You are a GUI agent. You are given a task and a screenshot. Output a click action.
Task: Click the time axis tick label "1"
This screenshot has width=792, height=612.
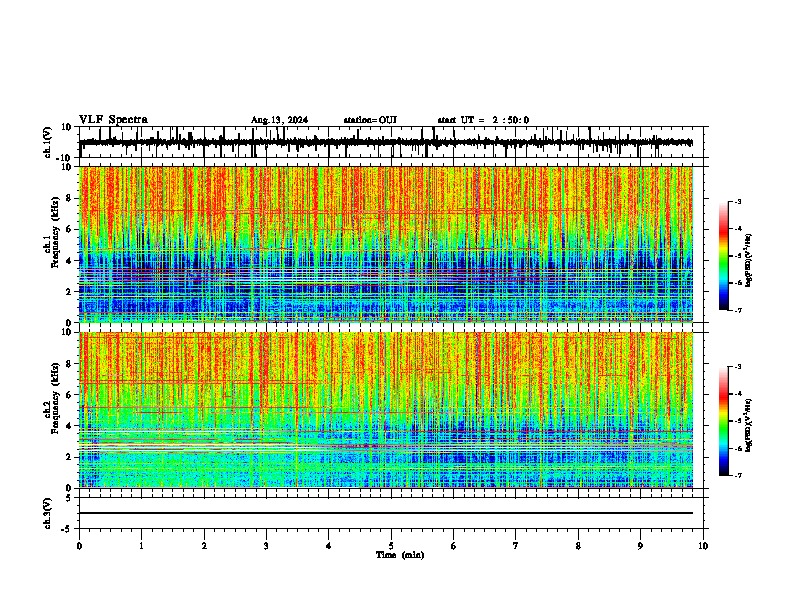(x=141, y=546)
